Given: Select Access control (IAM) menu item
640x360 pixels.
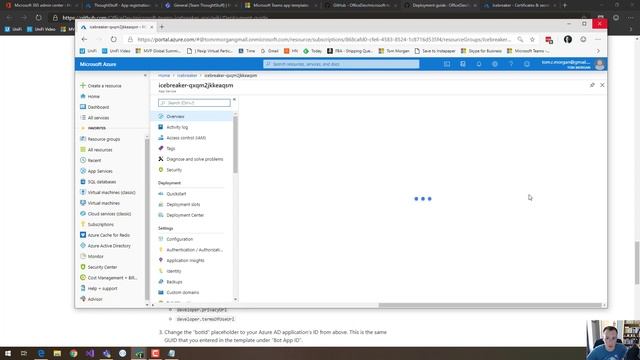Looking at the screenshot, I should click(182, 138).
